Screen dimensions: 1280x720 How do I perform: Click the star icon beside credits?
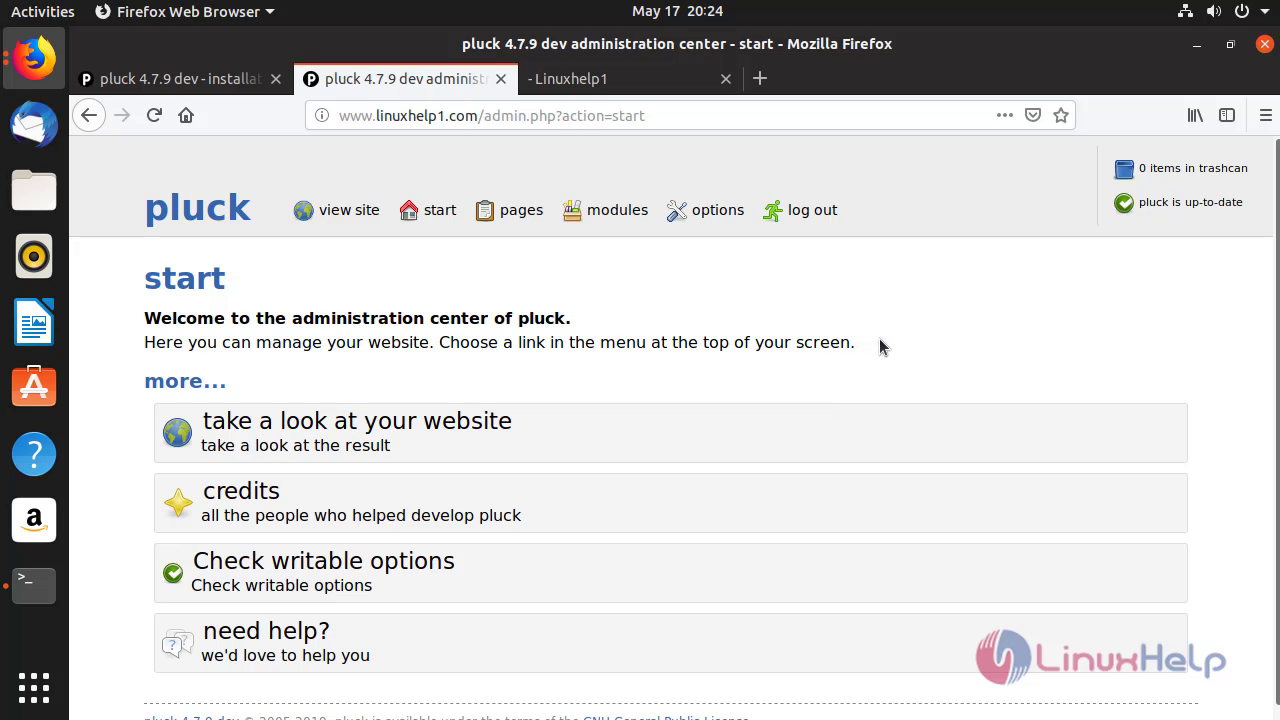coord(177,503)
